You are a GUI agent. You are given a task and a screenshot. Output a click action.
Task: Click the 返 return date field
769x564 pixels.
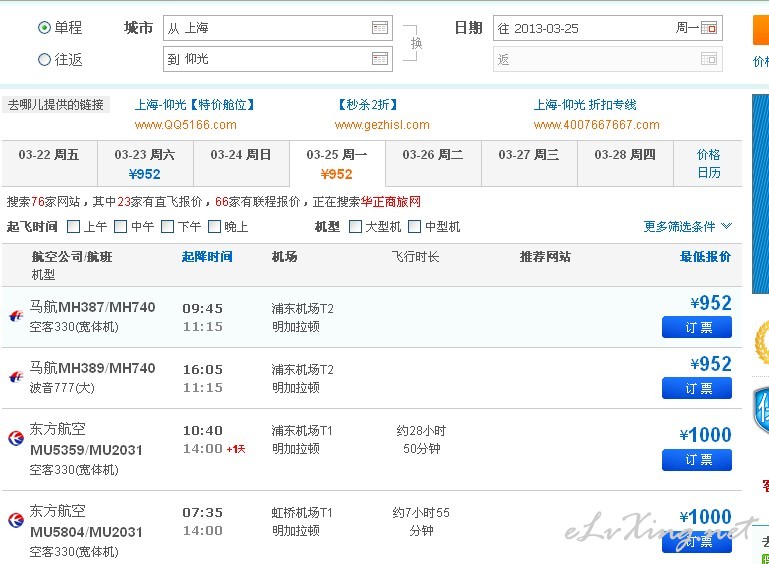[608, 59]
